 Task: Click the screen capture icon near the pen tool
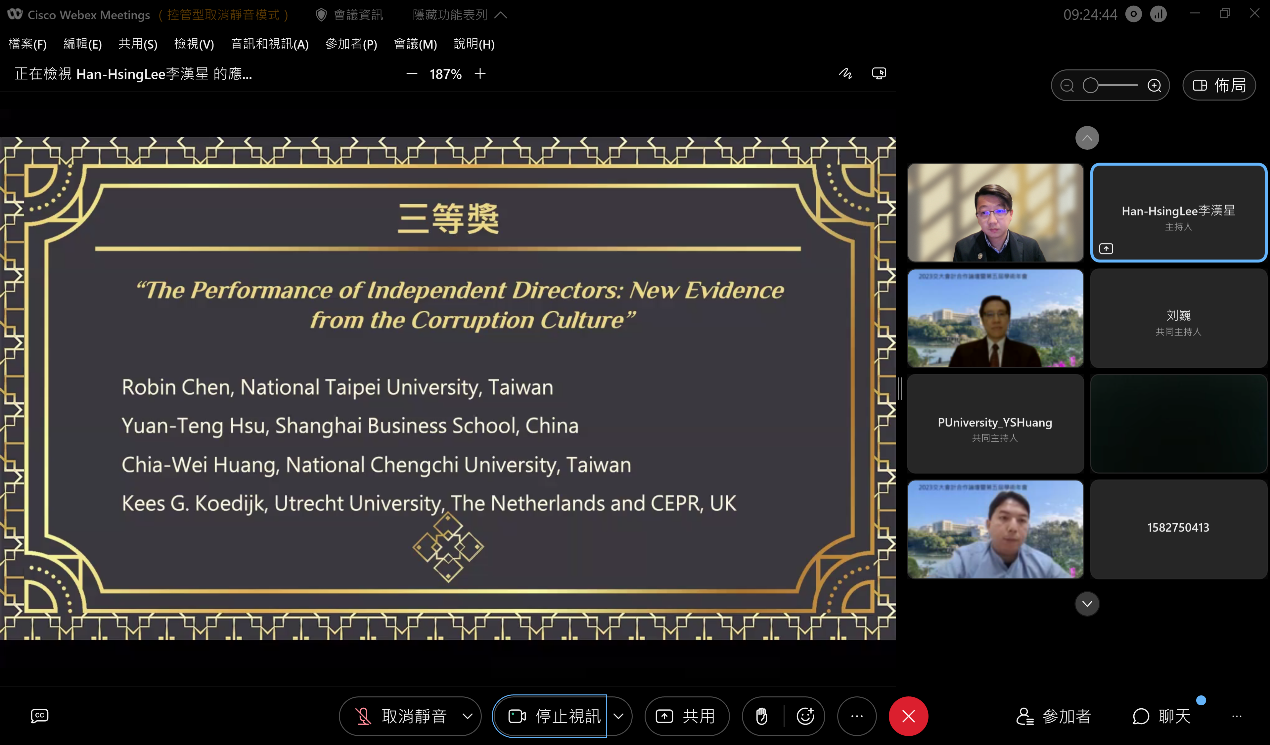879,73
